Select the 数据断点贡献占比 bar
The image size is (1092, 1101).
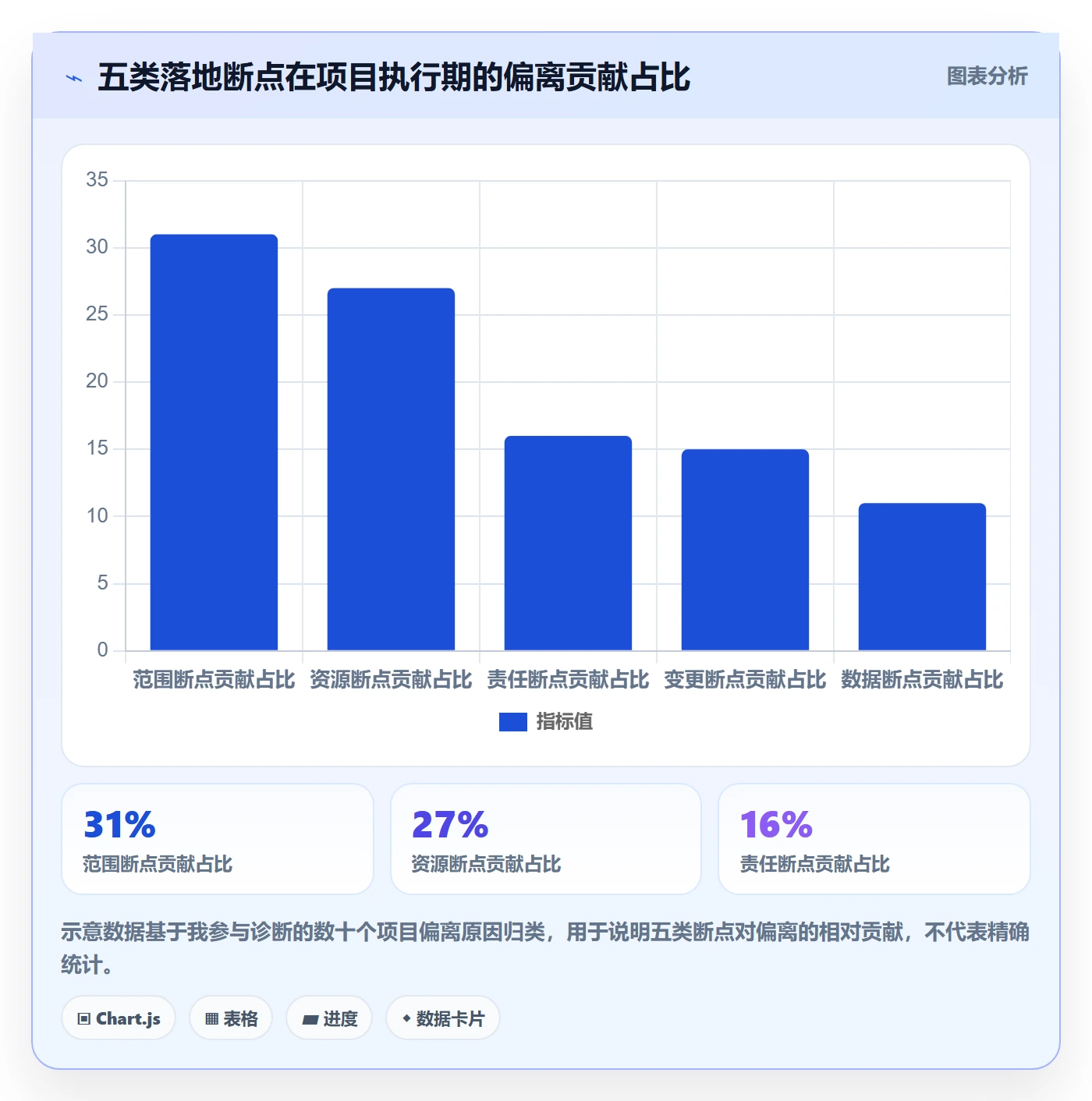922,577
